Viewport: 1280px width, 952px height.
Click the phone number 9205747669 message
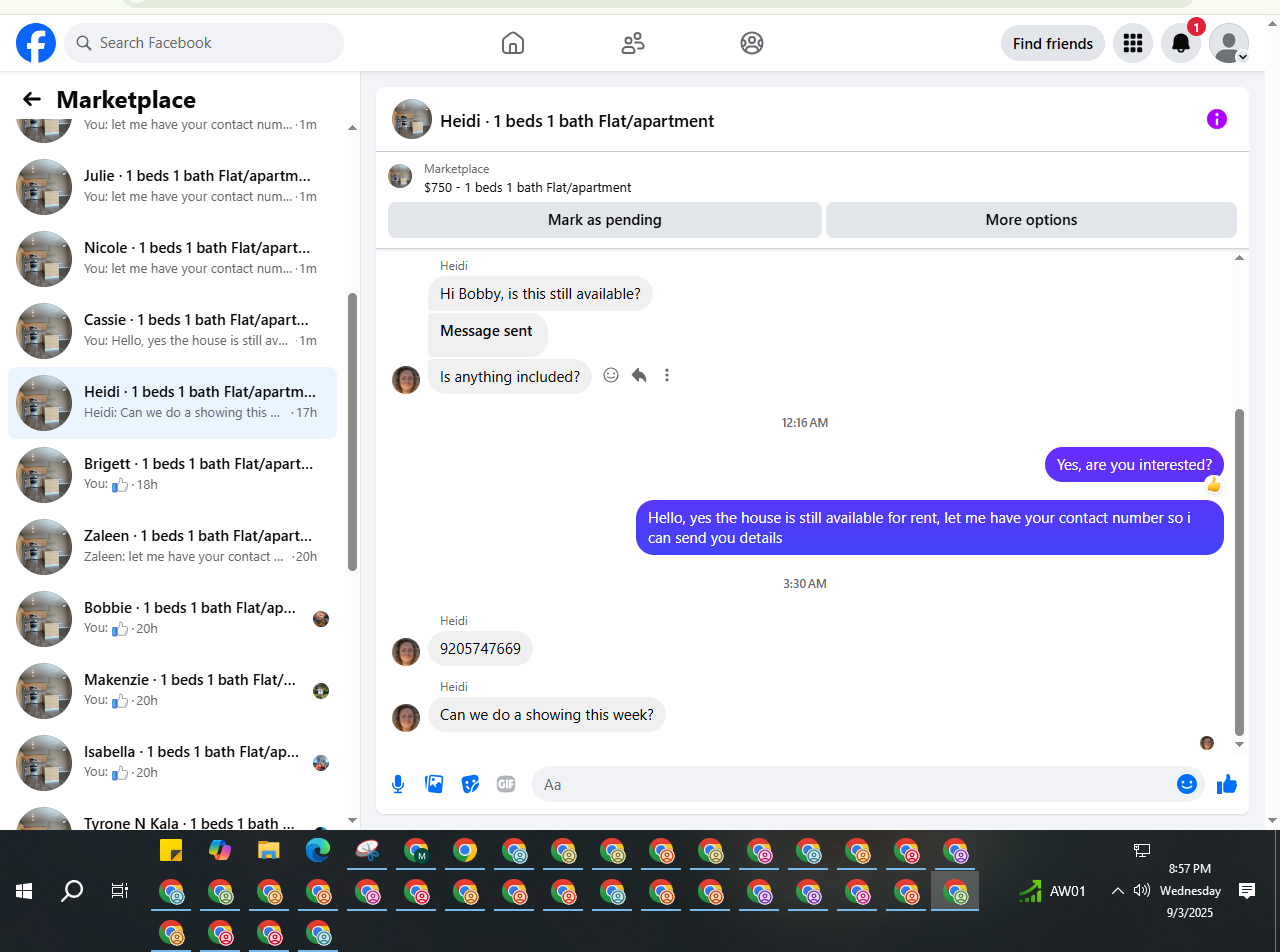click(480, 649)
